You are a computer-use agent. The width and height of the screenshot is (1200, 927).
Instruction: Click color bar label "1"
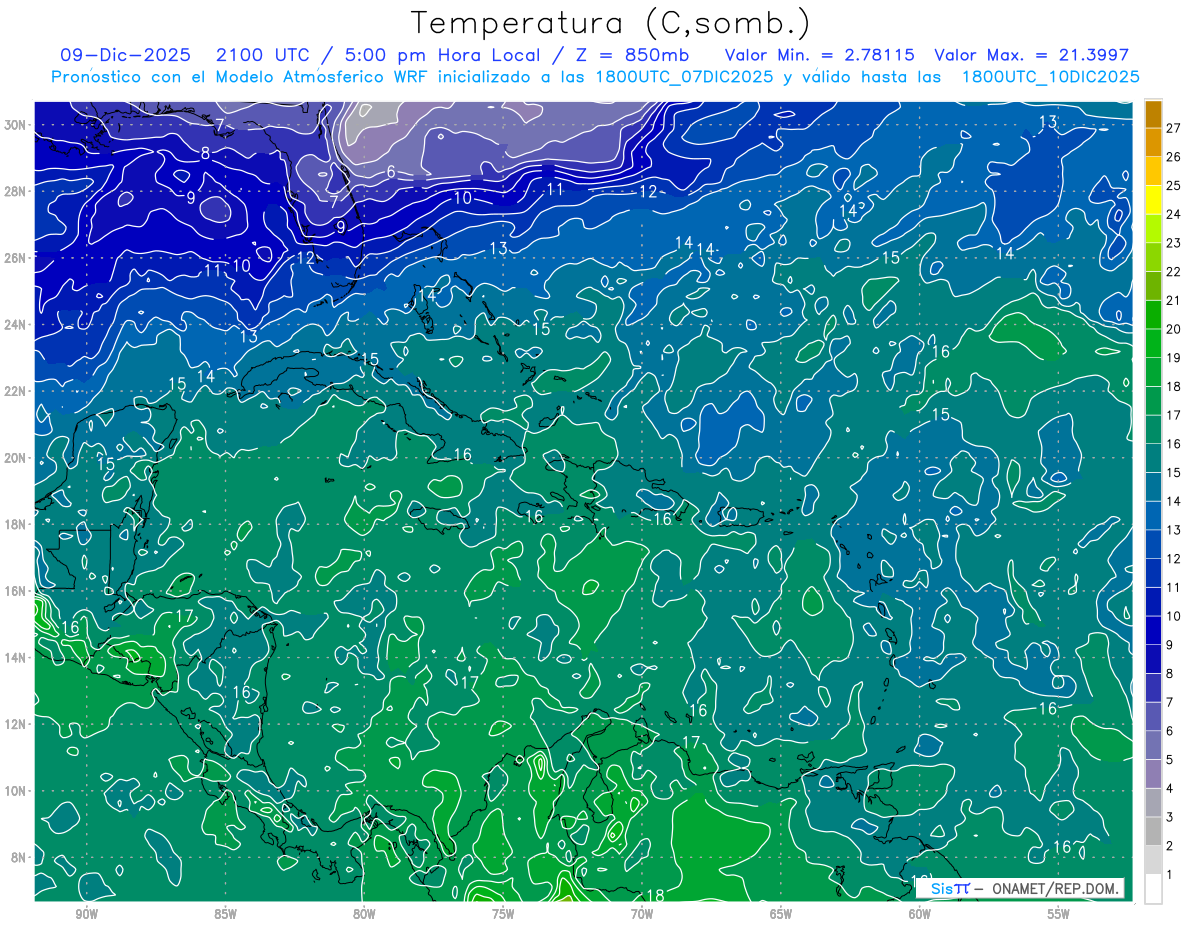tap(1170, 875)
